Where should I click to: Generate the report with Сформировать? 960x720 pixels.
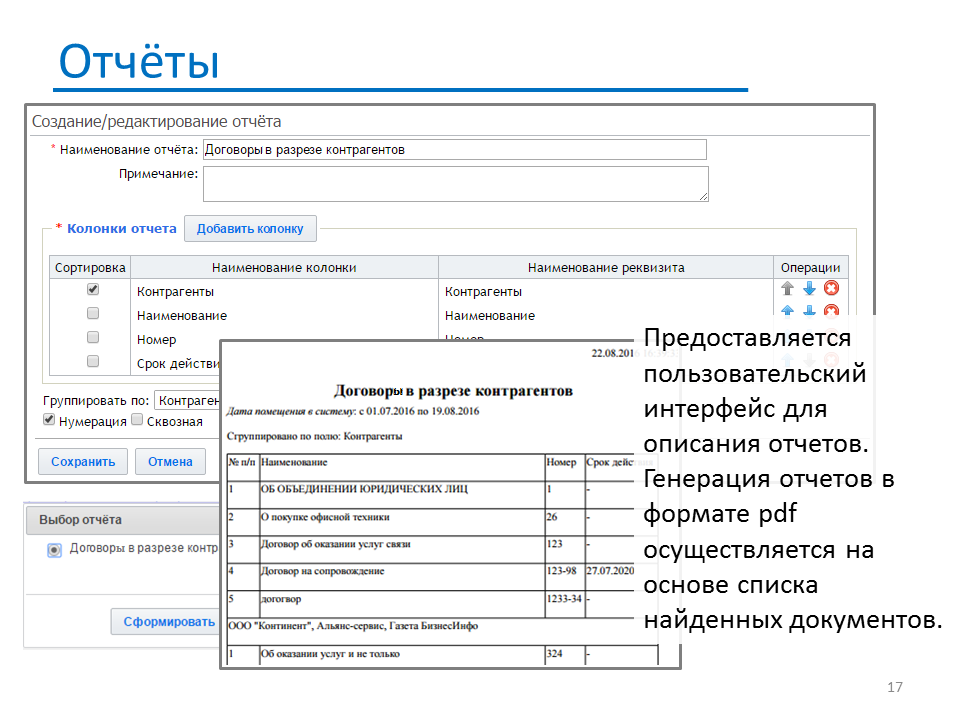coord(165,621)
